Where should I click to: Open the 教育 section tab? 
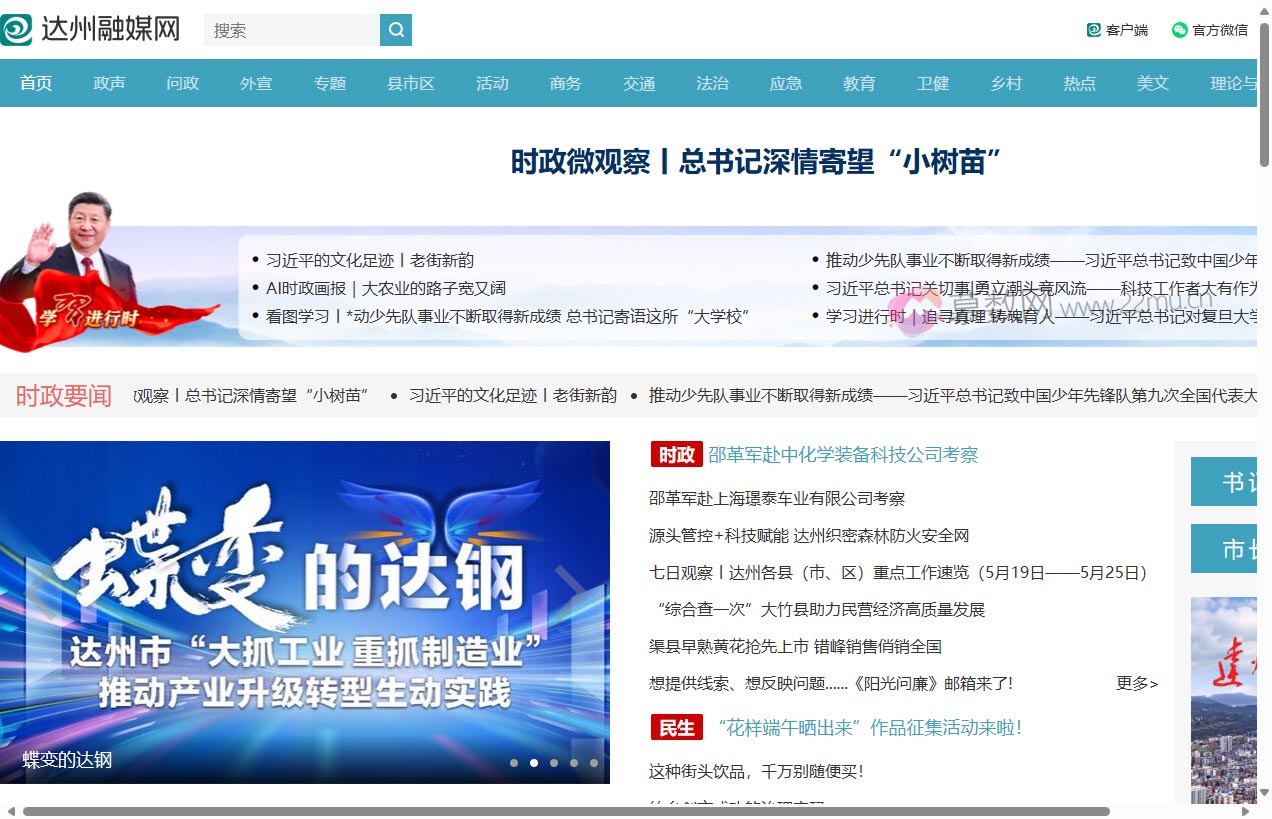[860, 83]
